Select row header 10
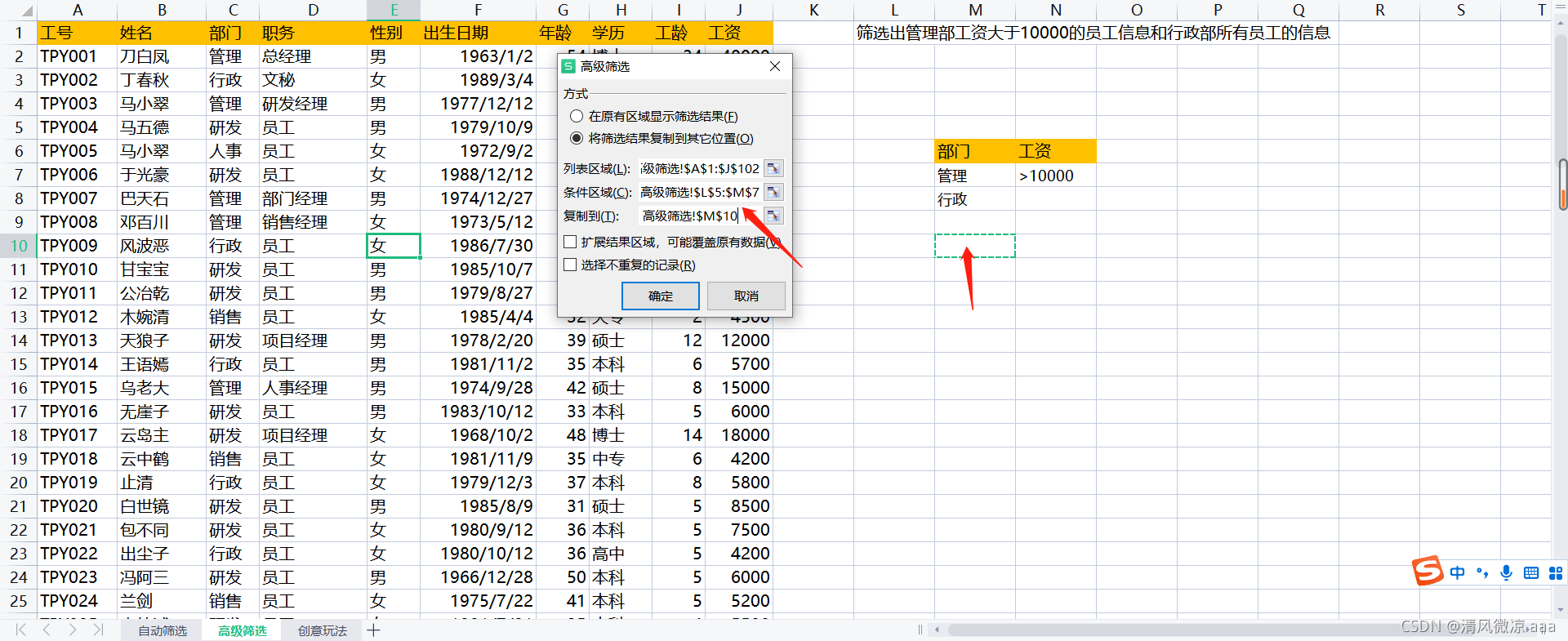Viewport: 1568px width, 641px height. (x=19, y=246)
